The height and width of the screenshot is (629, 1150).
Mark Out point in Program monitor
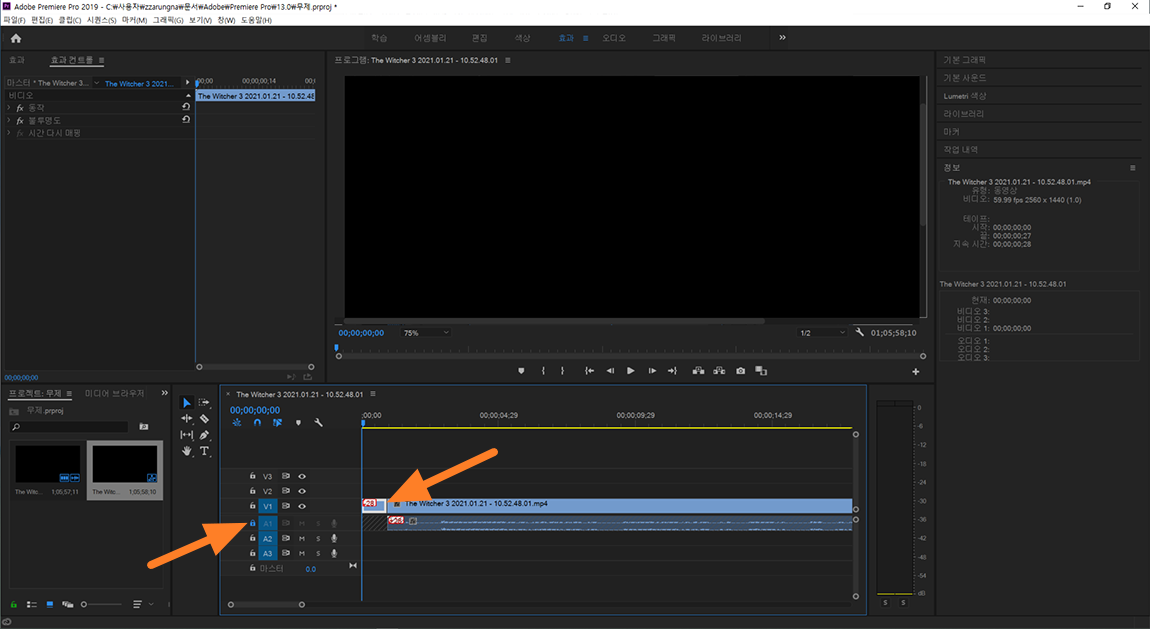point(563,371)
